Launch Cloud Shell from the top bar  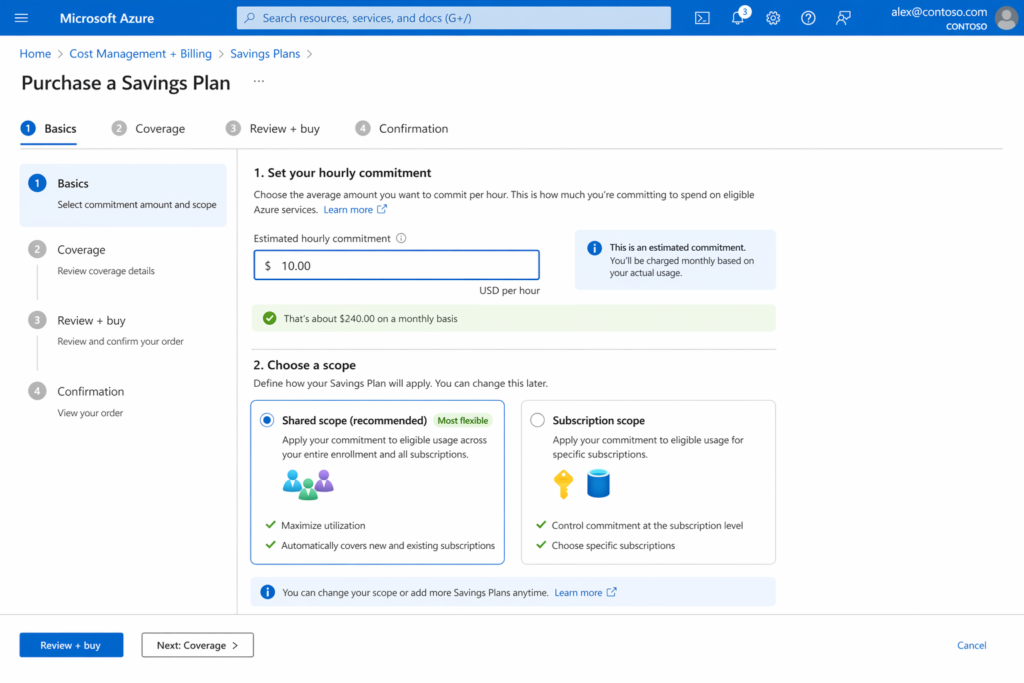702,17
